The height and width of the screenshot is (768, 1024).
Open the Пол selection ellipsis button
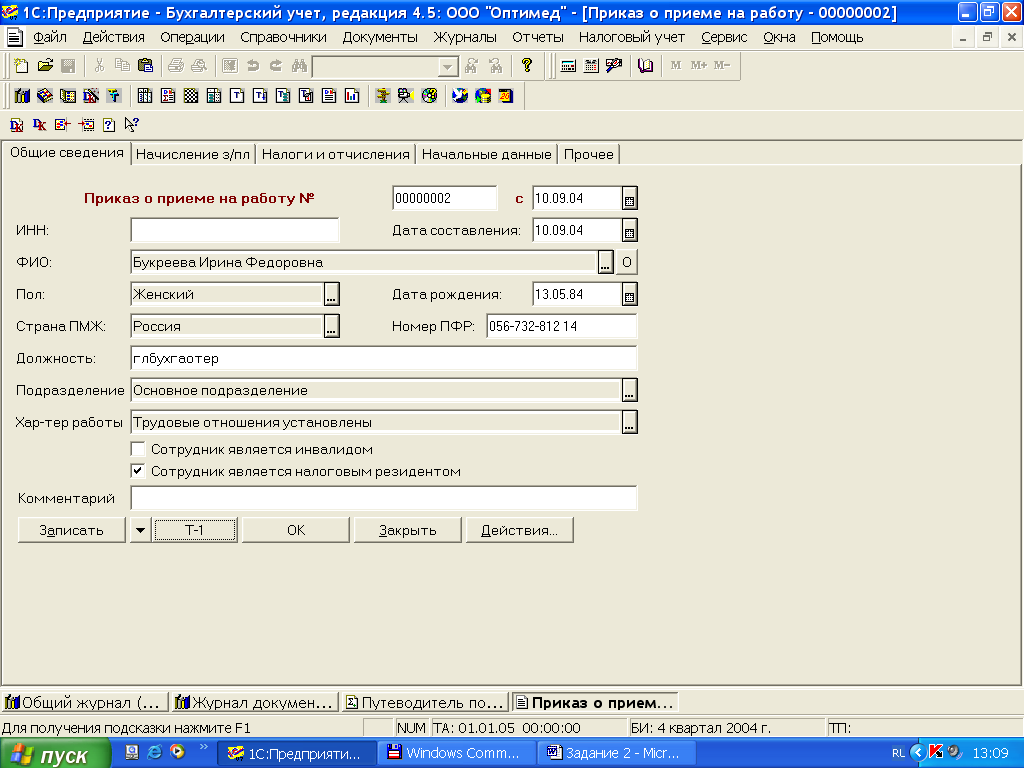coord(332,295)
